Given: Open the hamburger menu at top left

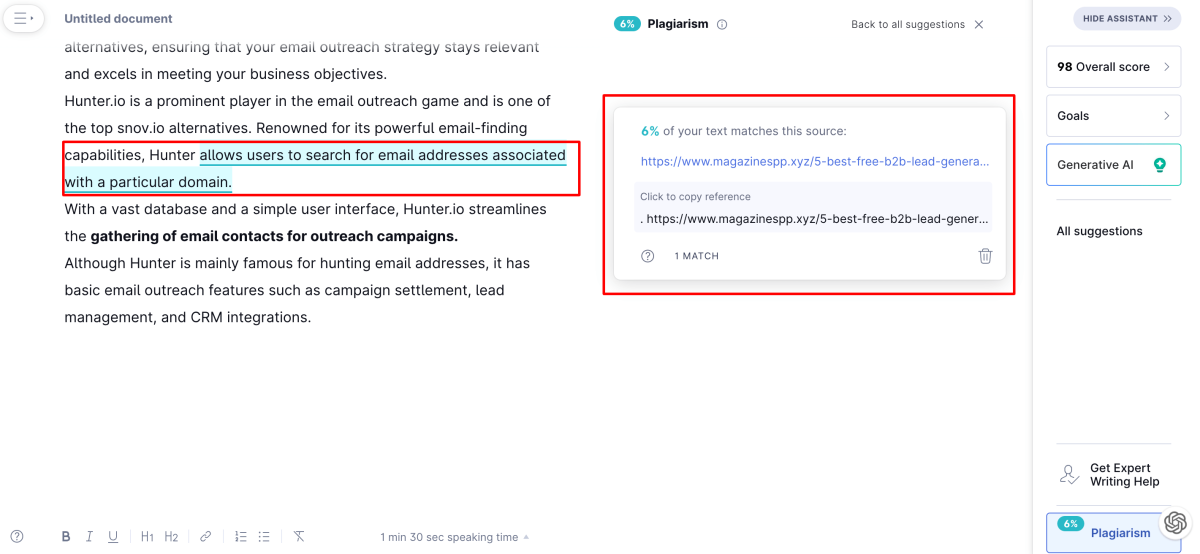Looking at the screenshot, I should tap(22, 18).
